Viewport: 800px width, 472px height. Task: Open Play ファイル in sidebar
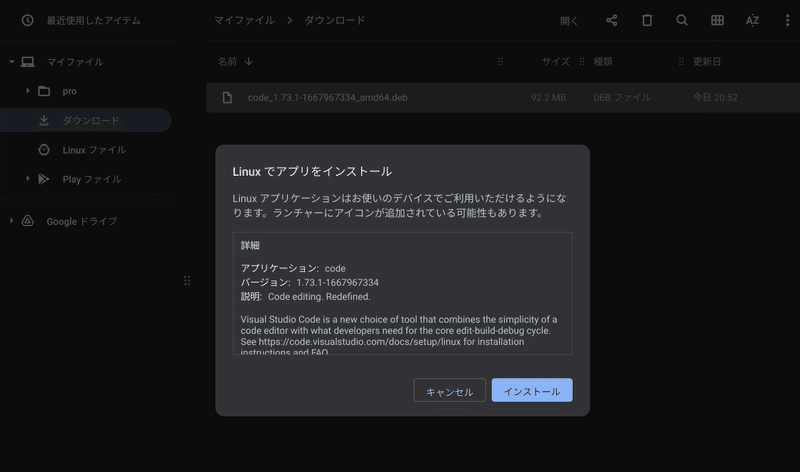click(92, 179)
